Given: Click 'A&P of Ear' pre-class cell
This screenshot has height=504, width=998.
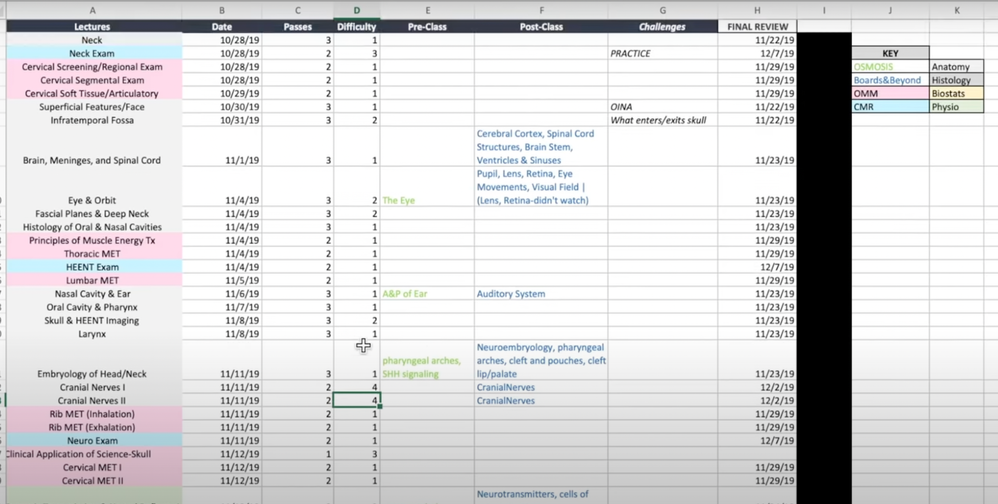Looking at the screenshot, I should 427,294.
